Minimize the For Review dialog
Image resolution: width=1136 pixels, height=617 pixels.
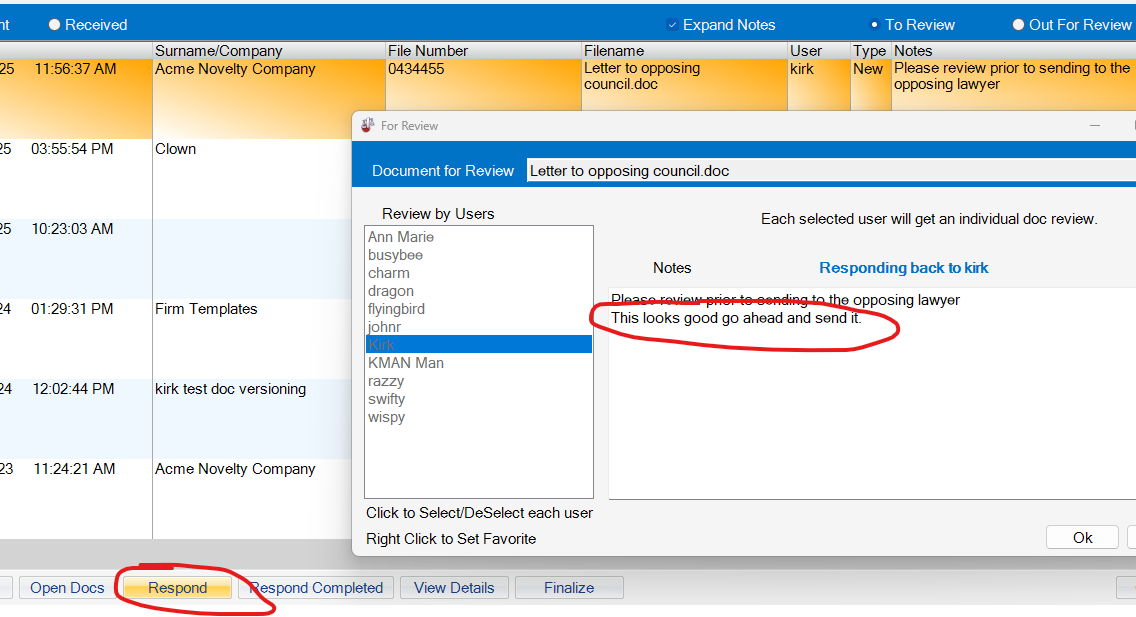click(1095, 126)
